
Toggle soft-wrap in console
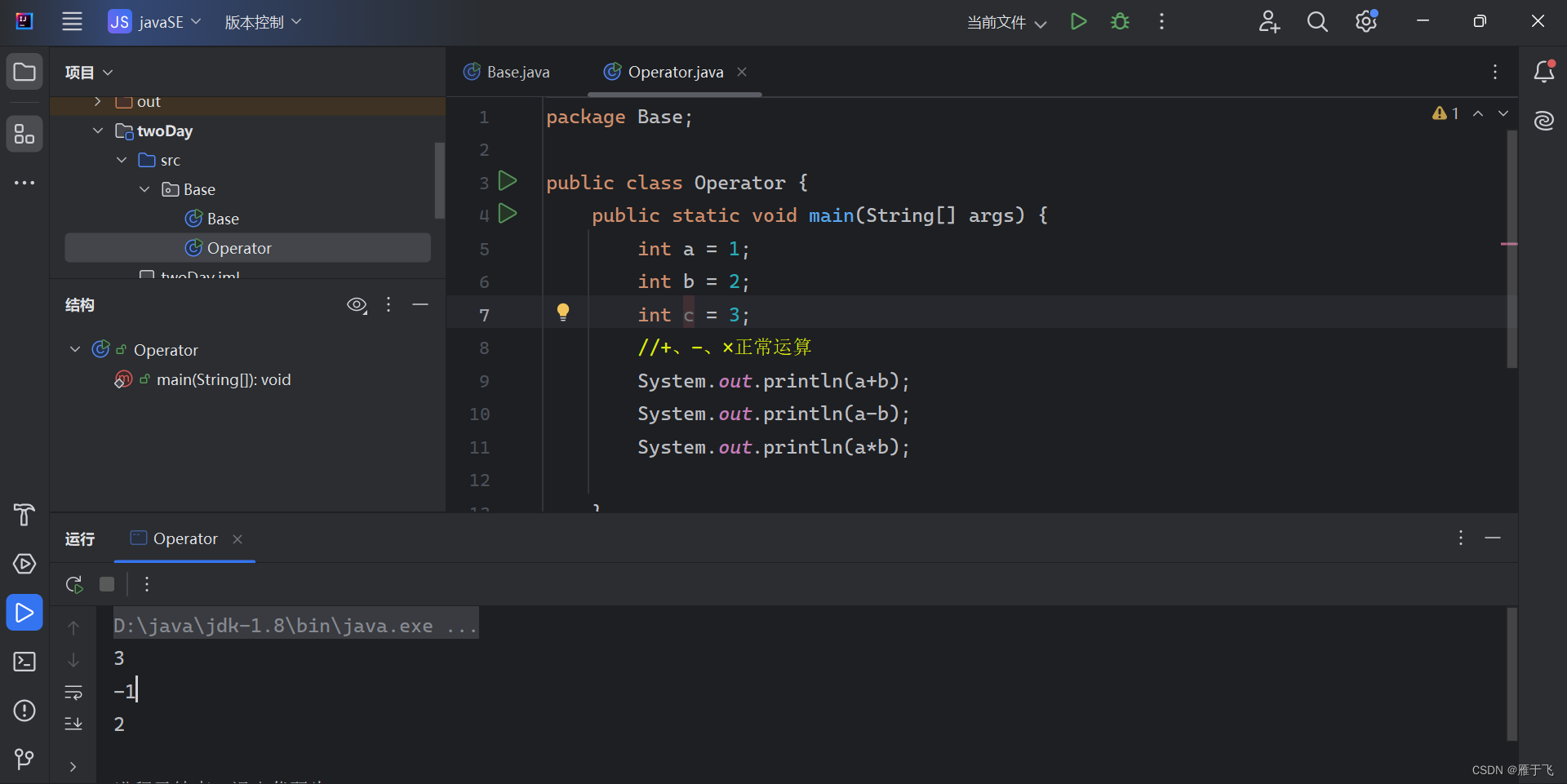[73, 692]
